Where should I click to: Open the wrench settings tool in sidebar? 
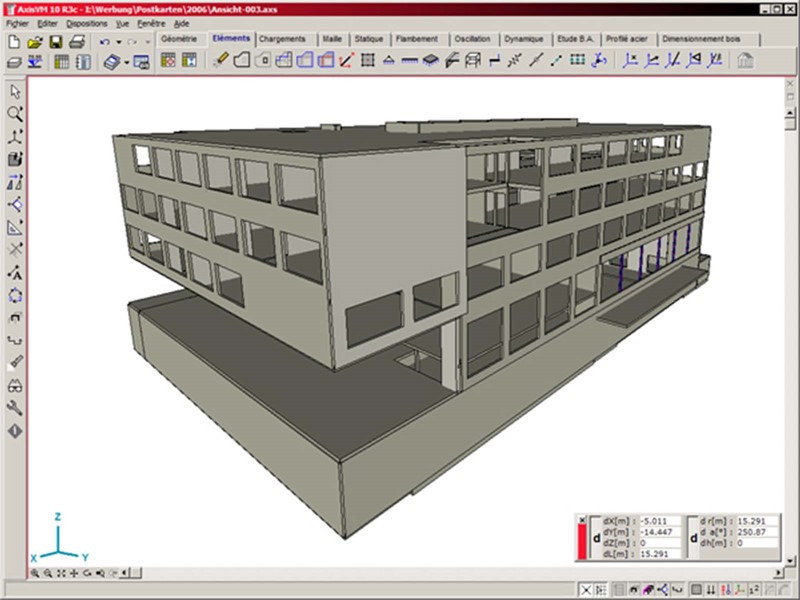pos(15,408)
